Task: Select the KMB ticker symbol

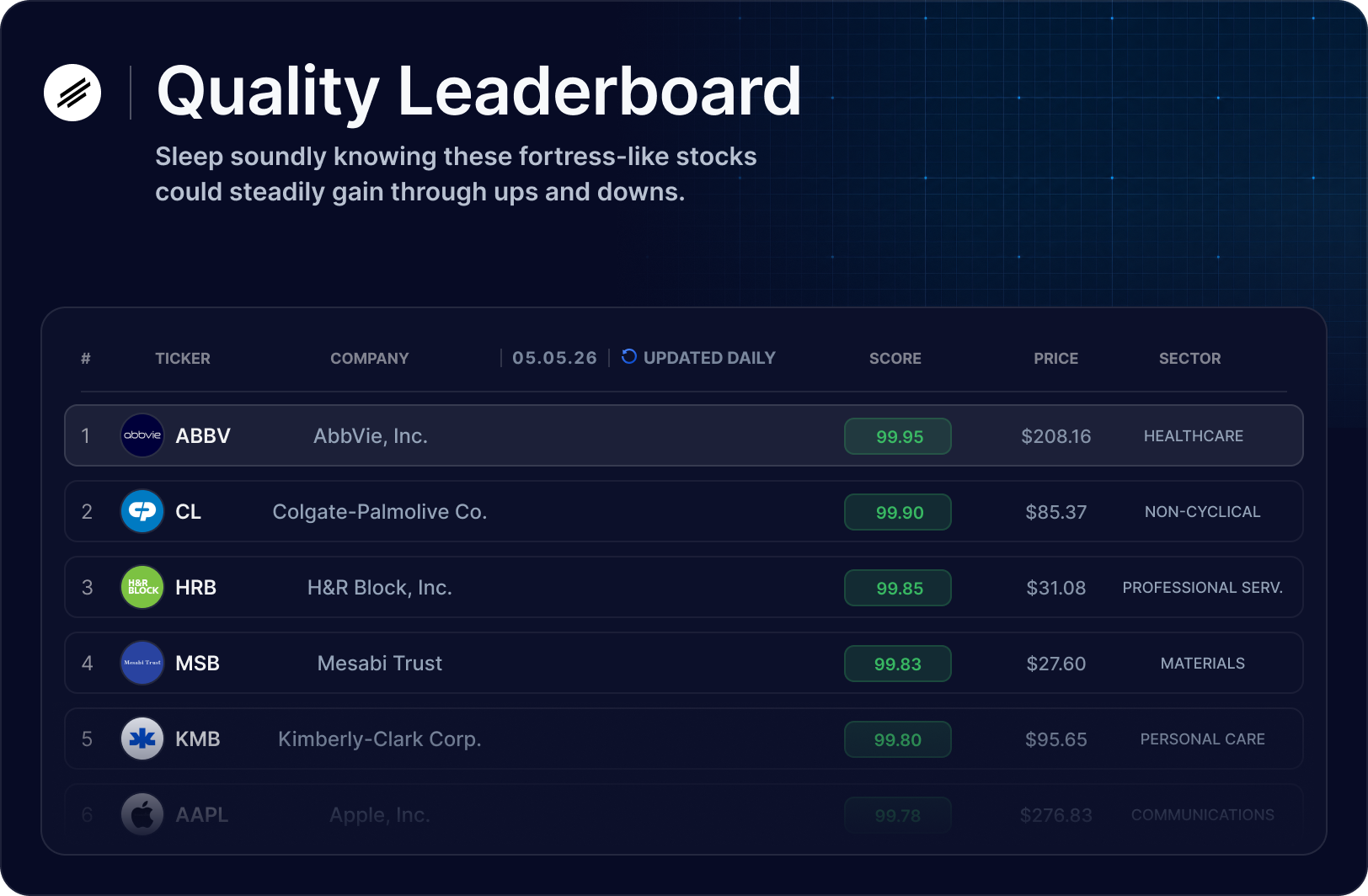Action: pyautogui.click(x=198, y=739)
